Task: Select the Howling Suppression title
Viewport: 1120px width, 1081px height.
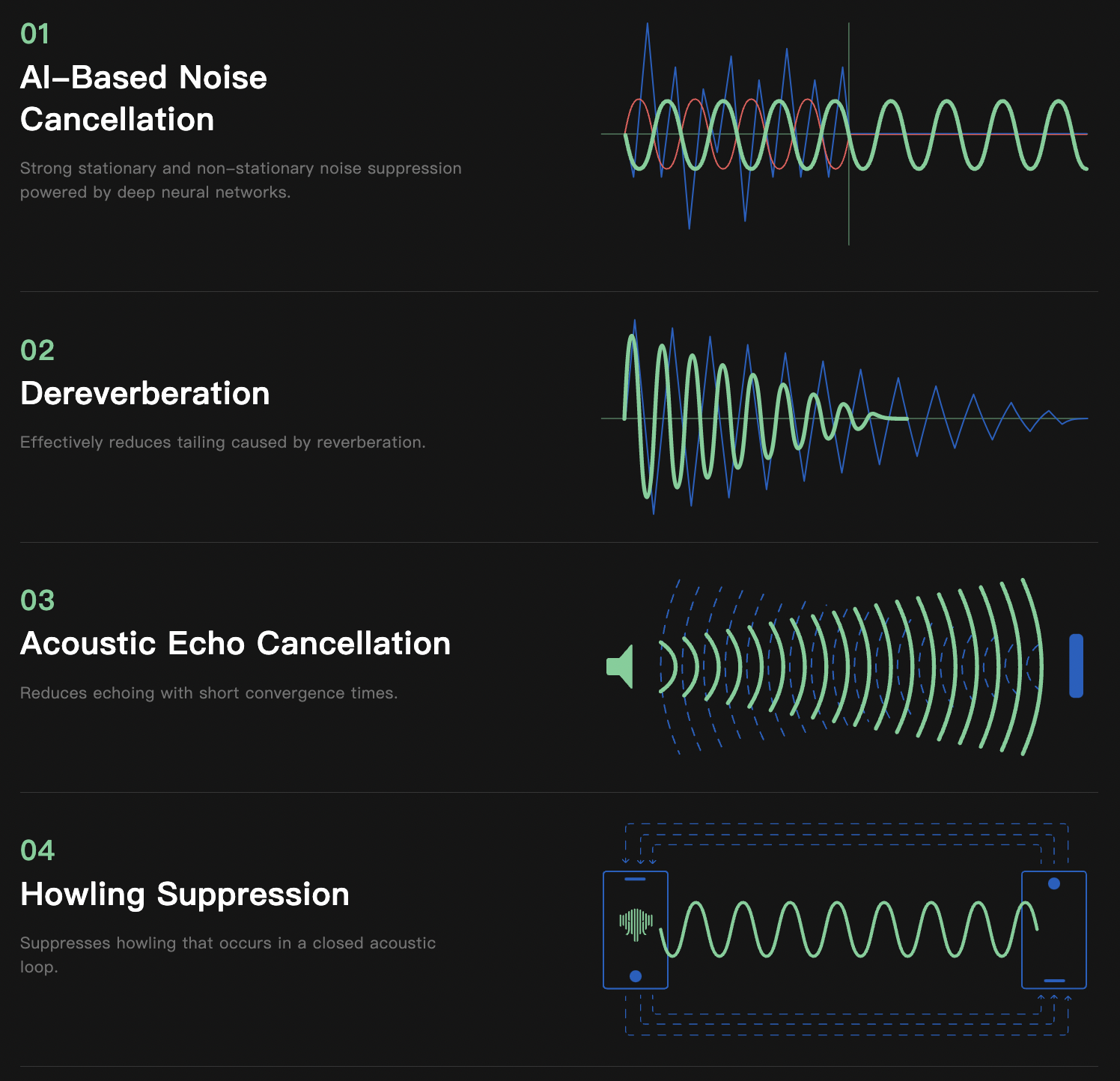Action: 185,895
